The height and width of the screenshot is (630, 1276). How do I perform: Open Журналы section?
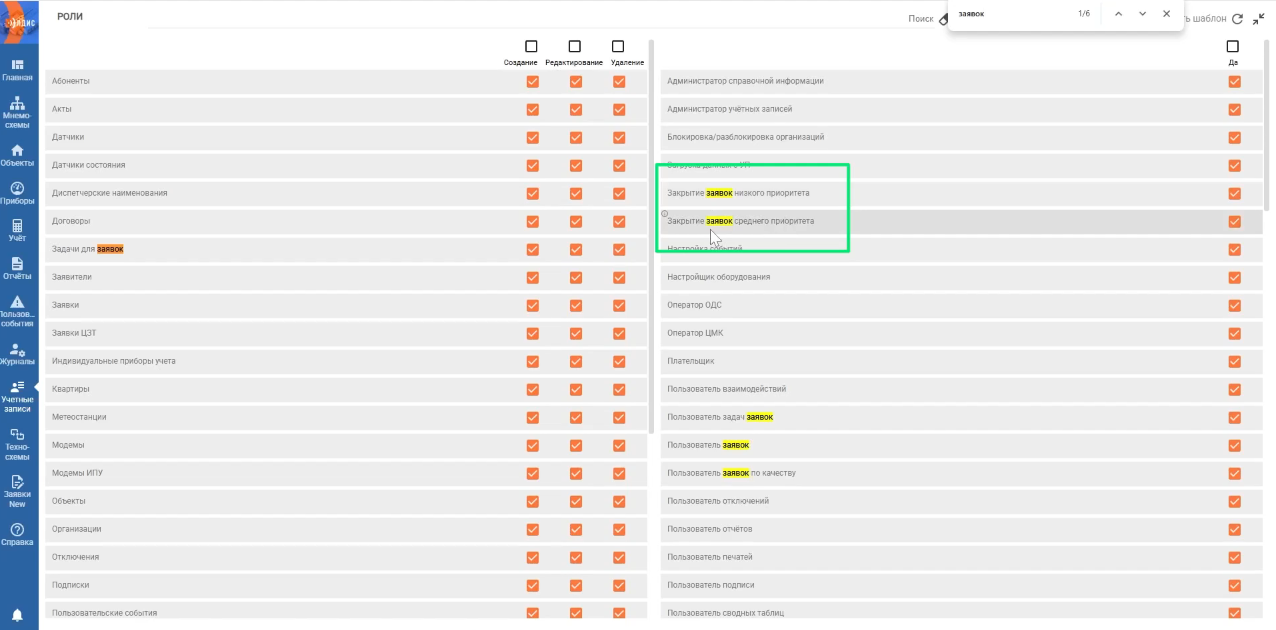pos(17,354)
